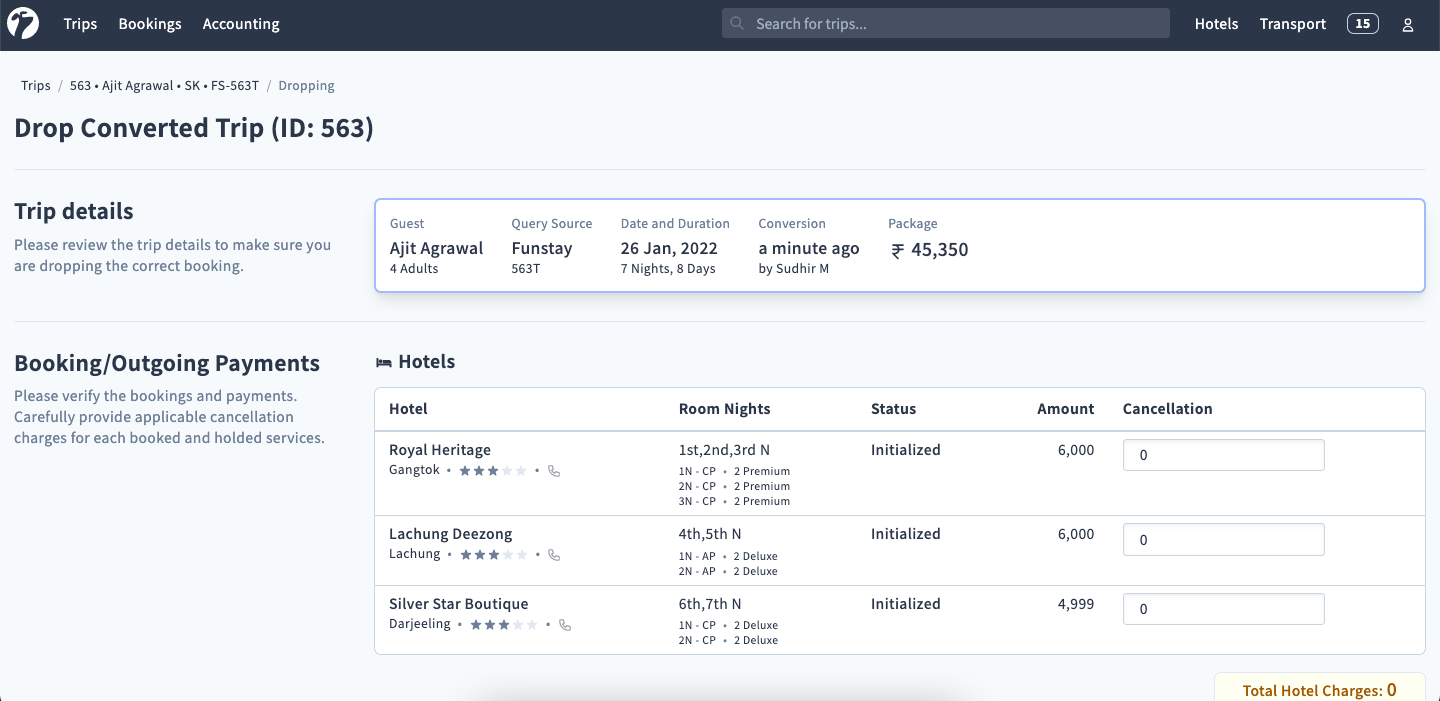Click phone icon for Silver Star Boutique

point(565,625)
